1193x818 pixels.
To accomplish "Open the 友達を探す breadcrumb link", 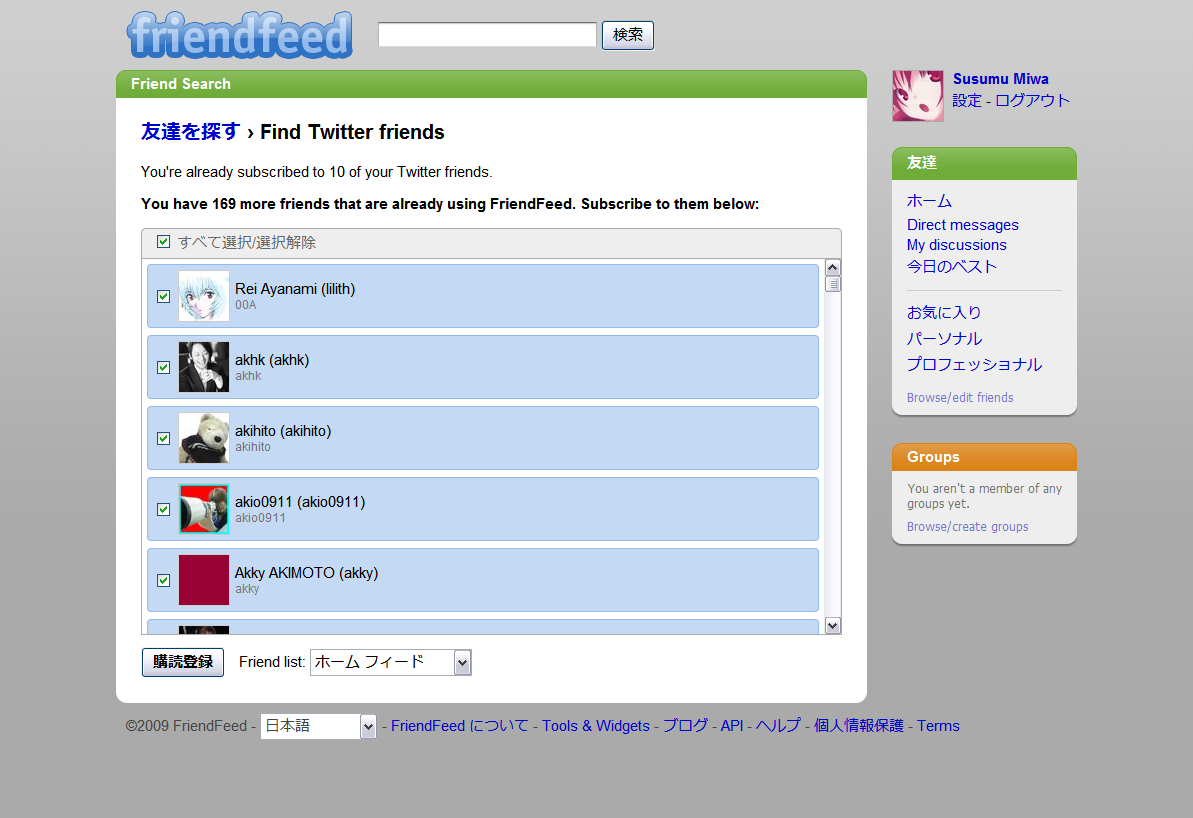I will 190,132.
